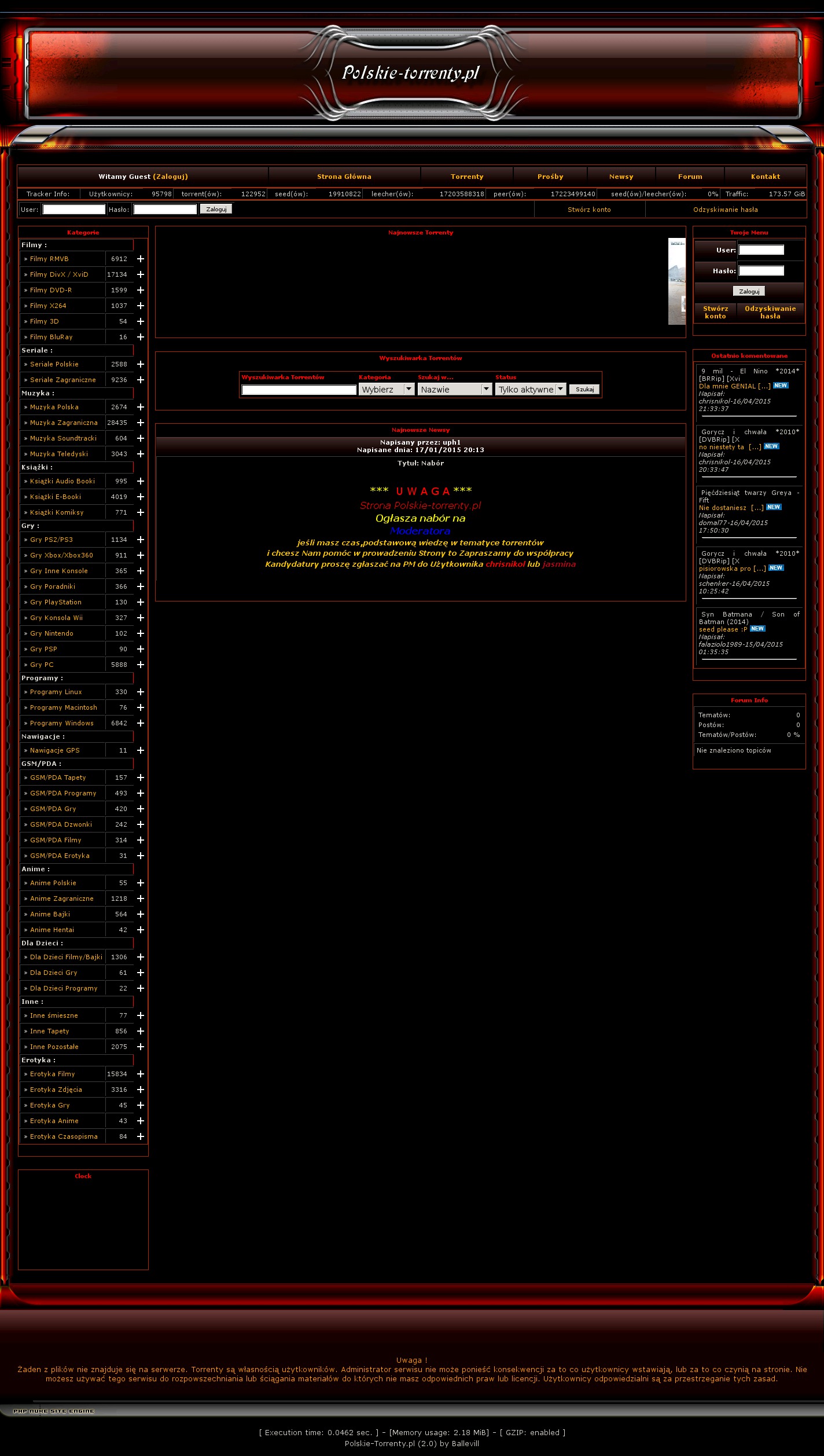Open the Szukaj w... Nazwie dropdown
The width and height of the screenshot is (824, 1456).
click(x=455, y=389)
